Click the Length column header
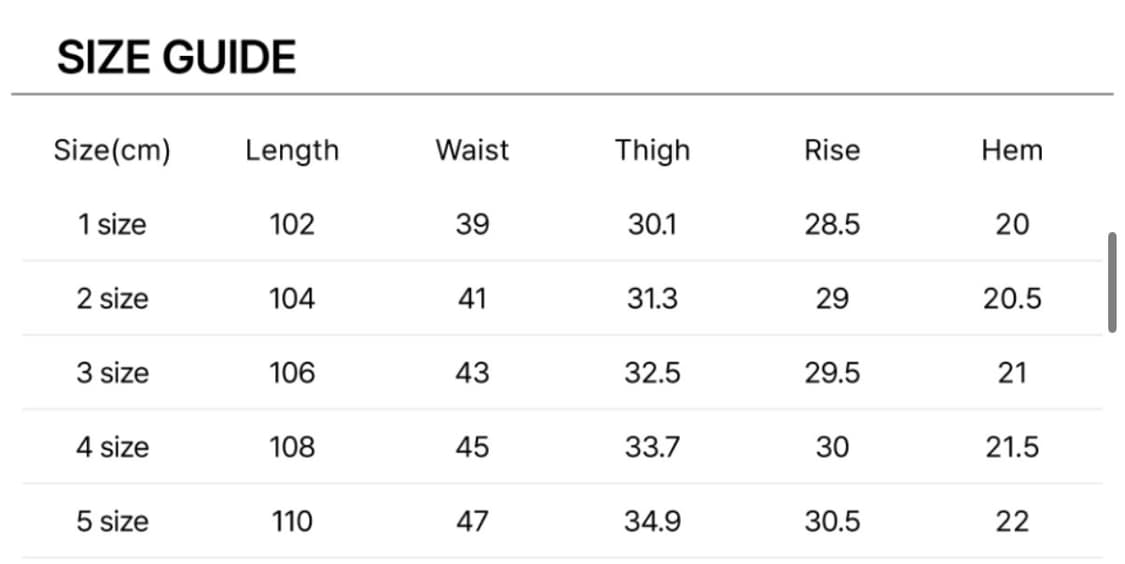This screenshot has height=564, width=1125. [x=292, y=151]
